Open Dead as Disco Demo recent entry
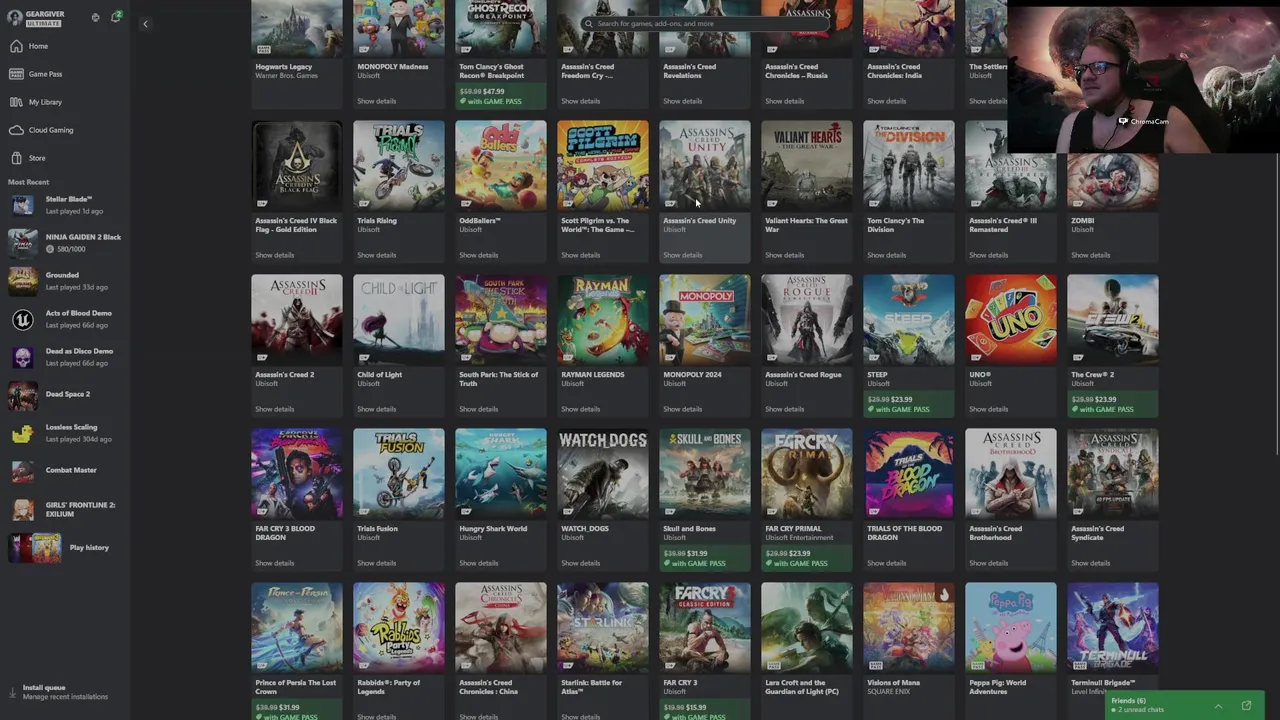This screenshot has height=720, width=1280. (64, 357)
